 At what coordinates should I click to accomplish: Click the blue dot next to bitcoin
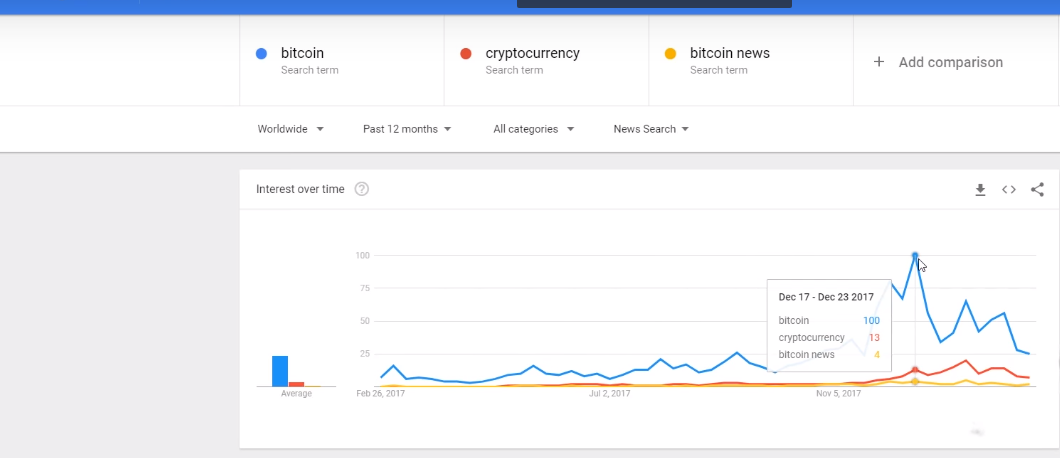coord(262,53)
